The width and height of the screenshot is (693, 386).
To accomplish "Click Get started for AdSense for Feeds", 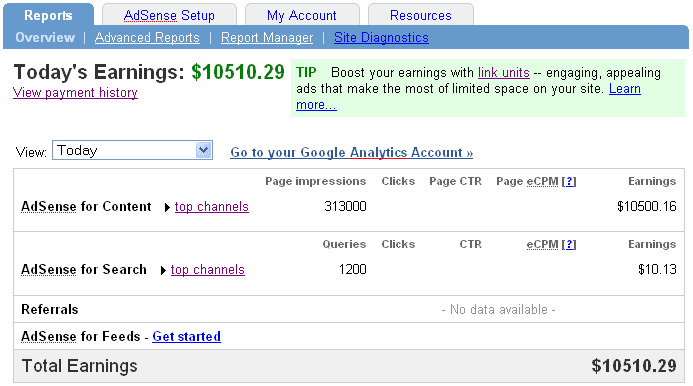I will (187, 336).
